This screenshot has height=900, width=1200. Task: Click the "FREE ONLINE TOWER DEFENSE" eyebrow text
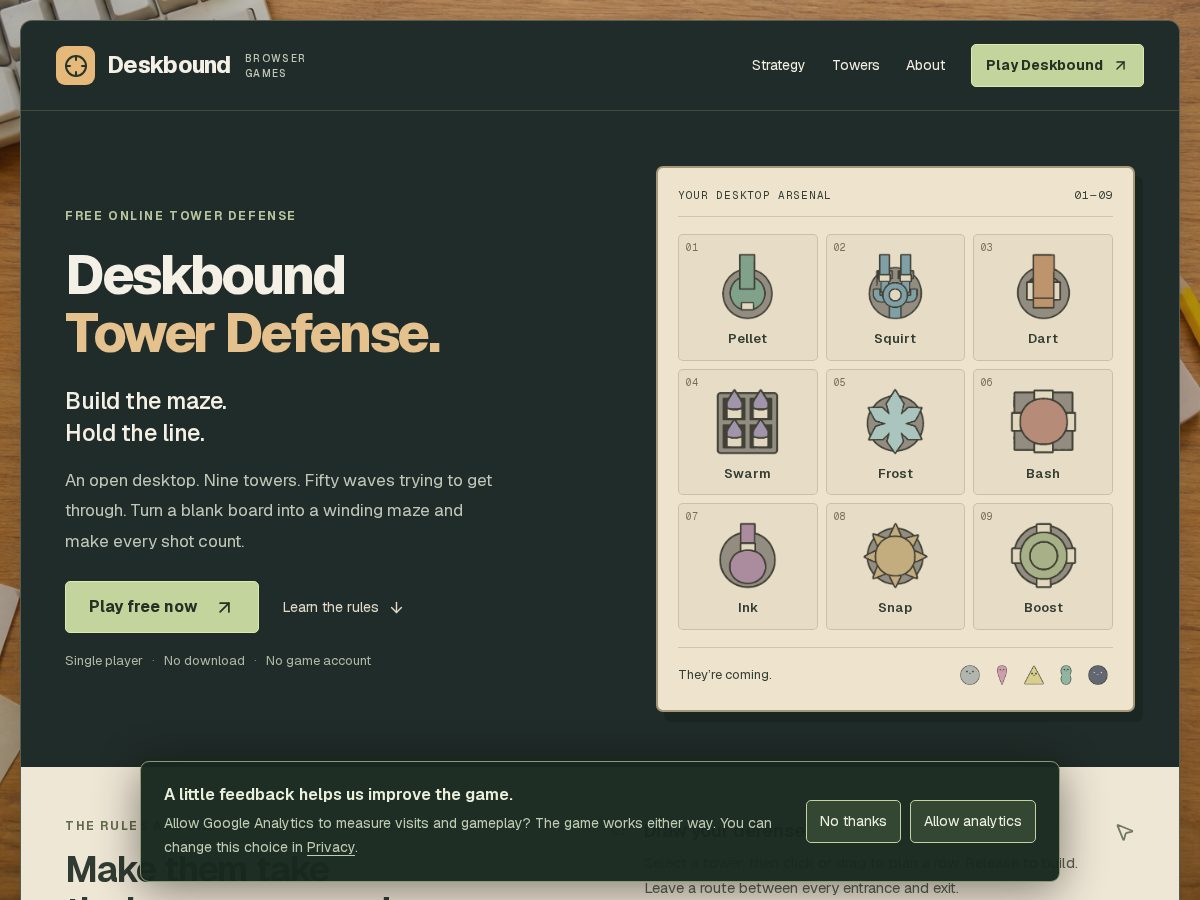point(181,216)
